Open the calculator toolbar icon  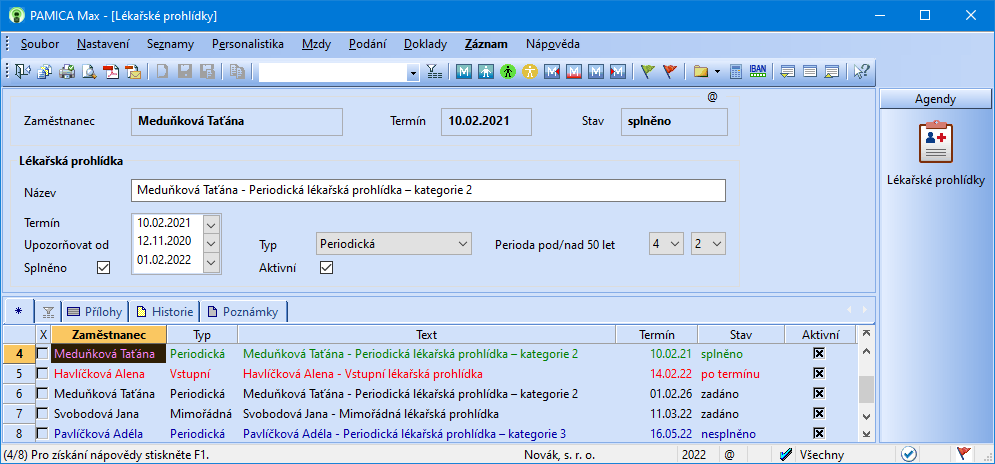point(735,72)
